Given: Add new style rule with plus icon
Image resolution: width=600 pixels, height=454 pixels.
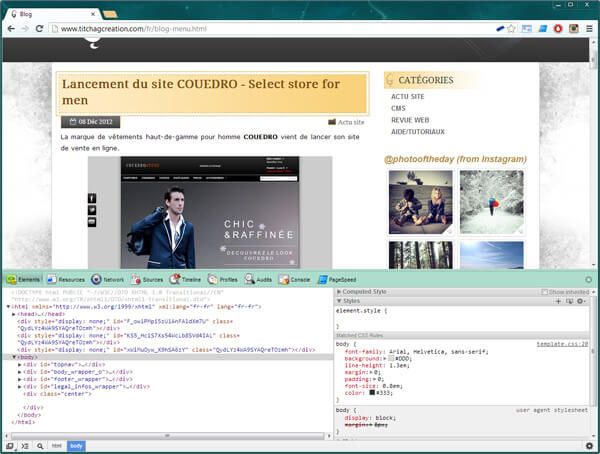Looking at the screenshot, I should [558, 301].
